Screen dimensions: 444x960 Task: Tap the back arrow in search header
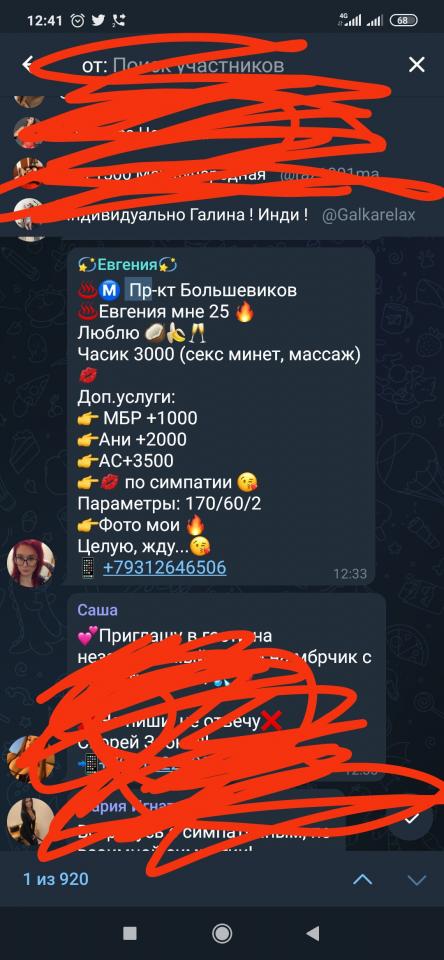pos(28,64)
